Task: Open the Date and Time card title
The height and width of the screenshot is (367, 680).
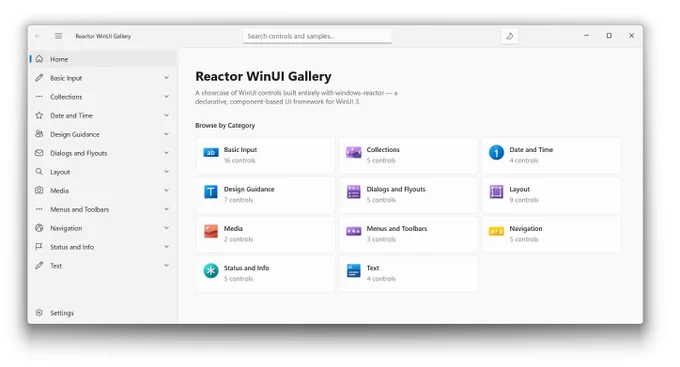Action: tap(531, 150)
